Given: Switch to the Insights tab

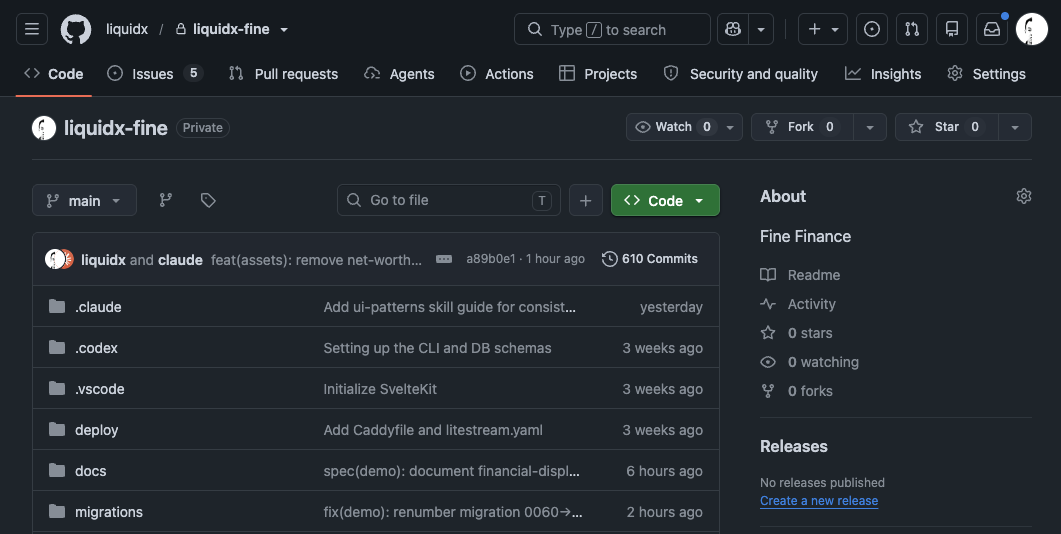Looking at the screenshot, I should pos(883,74).
